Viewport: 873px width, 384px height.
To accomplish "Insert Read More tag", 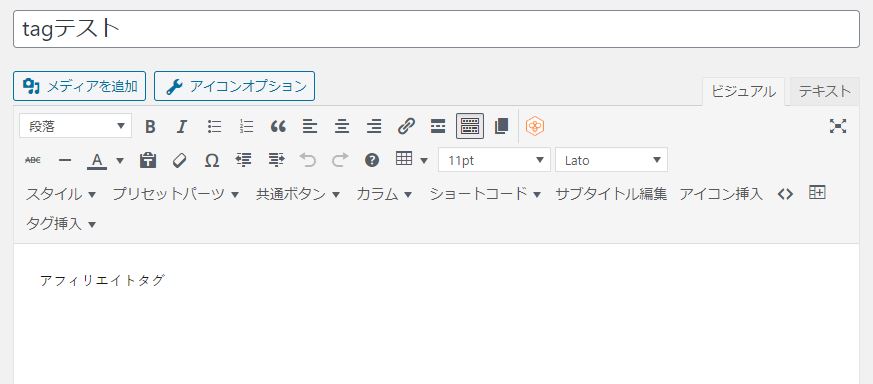I will 438,126.
